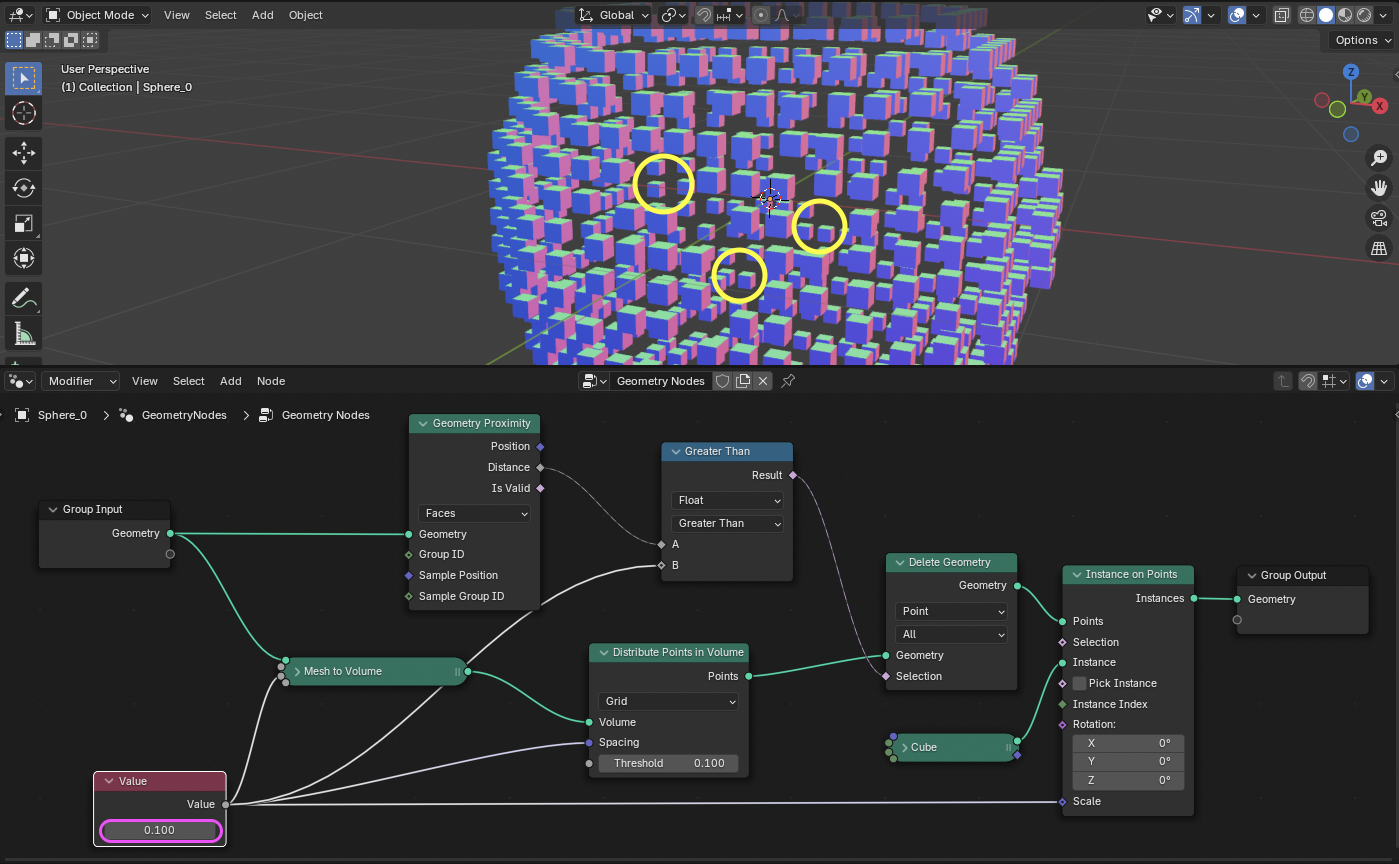The width and height of the screenshot is (1399, 864).
Task: Click the zoom magnifier gizmo in viewport
Action: pyautogui.click(x=1379, y=158)
